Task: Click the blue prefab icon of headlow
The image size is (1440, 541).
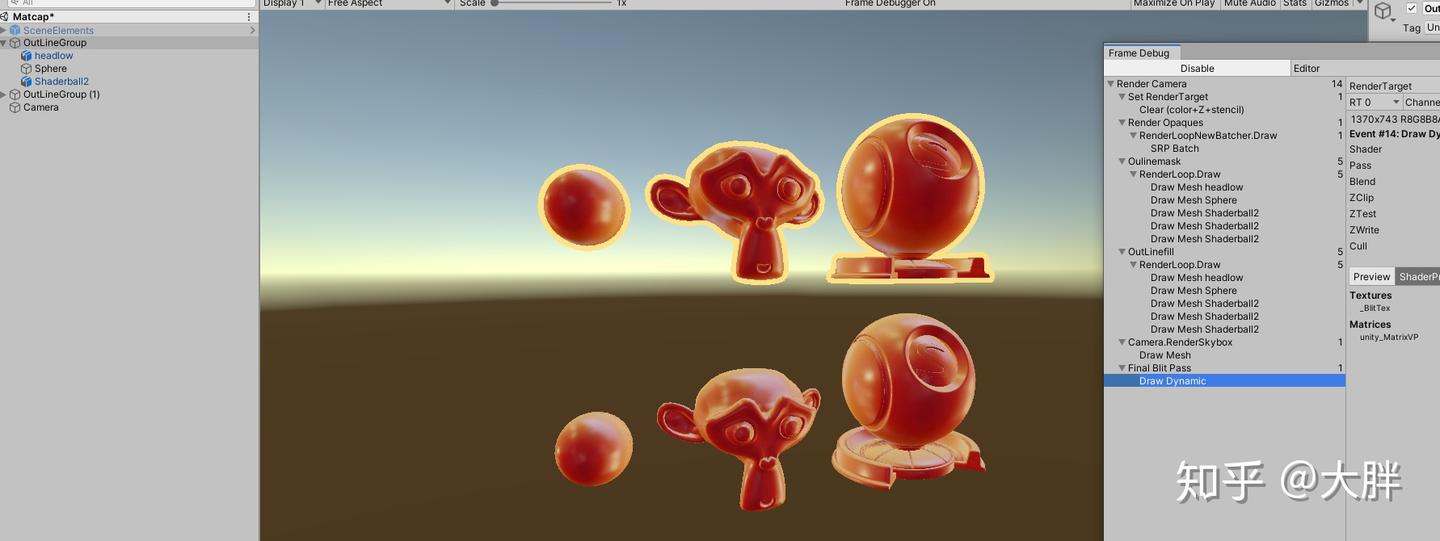Action: tap(27, 56)
